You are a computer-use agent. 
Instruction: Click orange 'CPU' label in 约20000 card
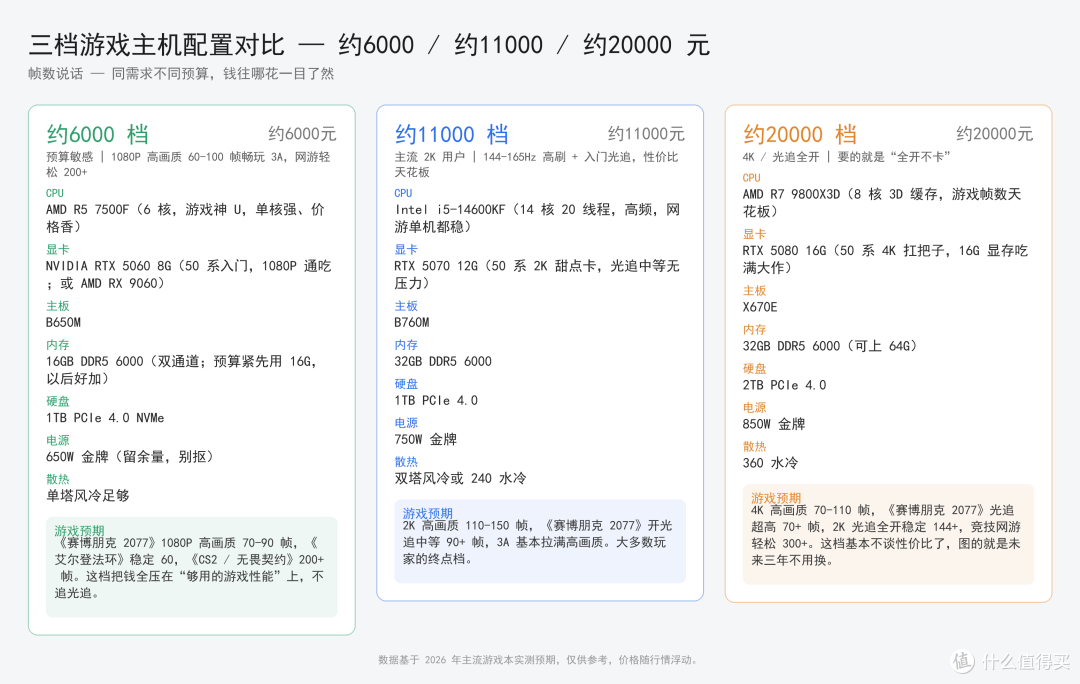pyautogui.click(x=751, y=178)
